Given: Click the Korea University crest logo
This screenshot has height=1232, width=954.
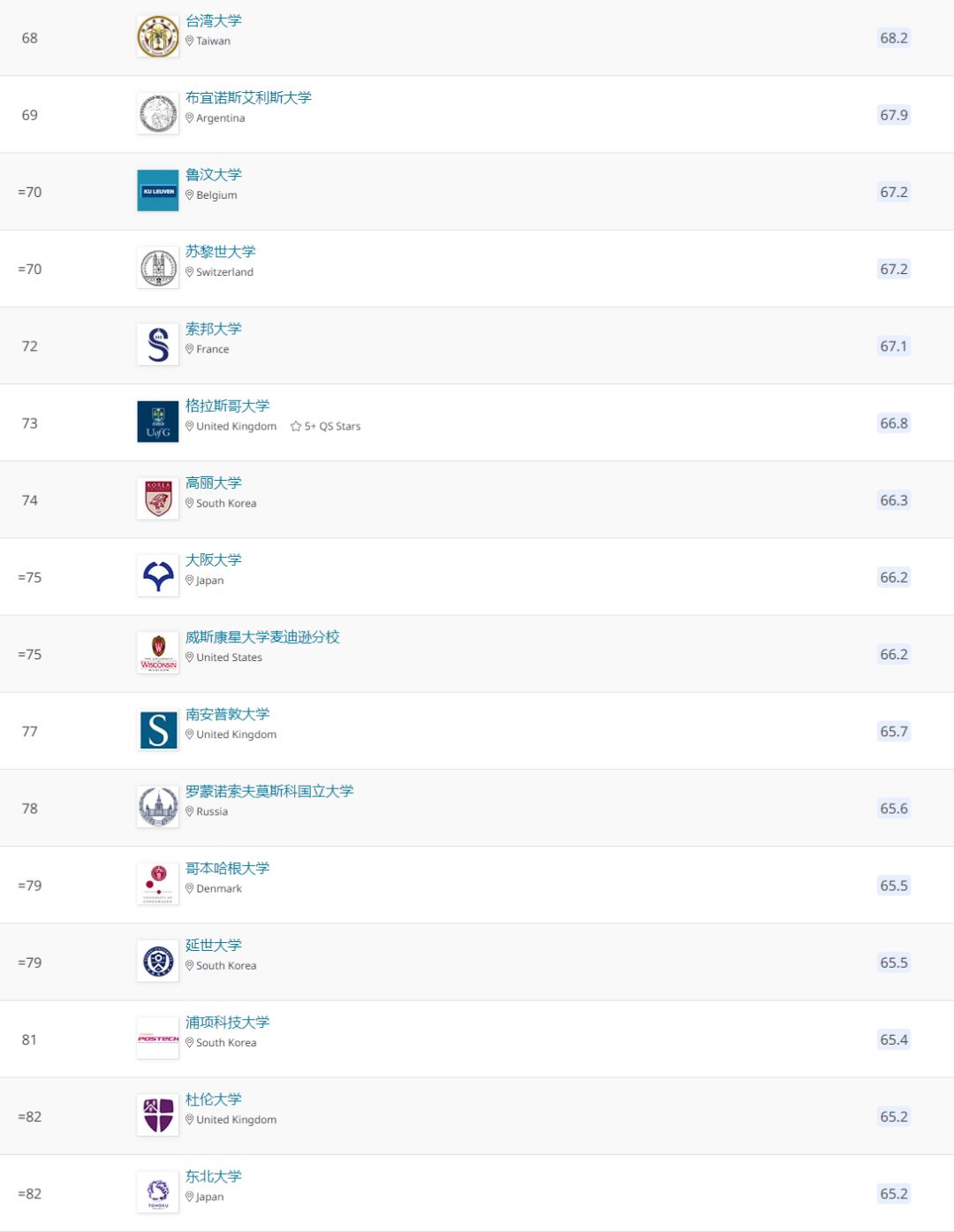Looking at the screenshot, I should pos(158,498).
